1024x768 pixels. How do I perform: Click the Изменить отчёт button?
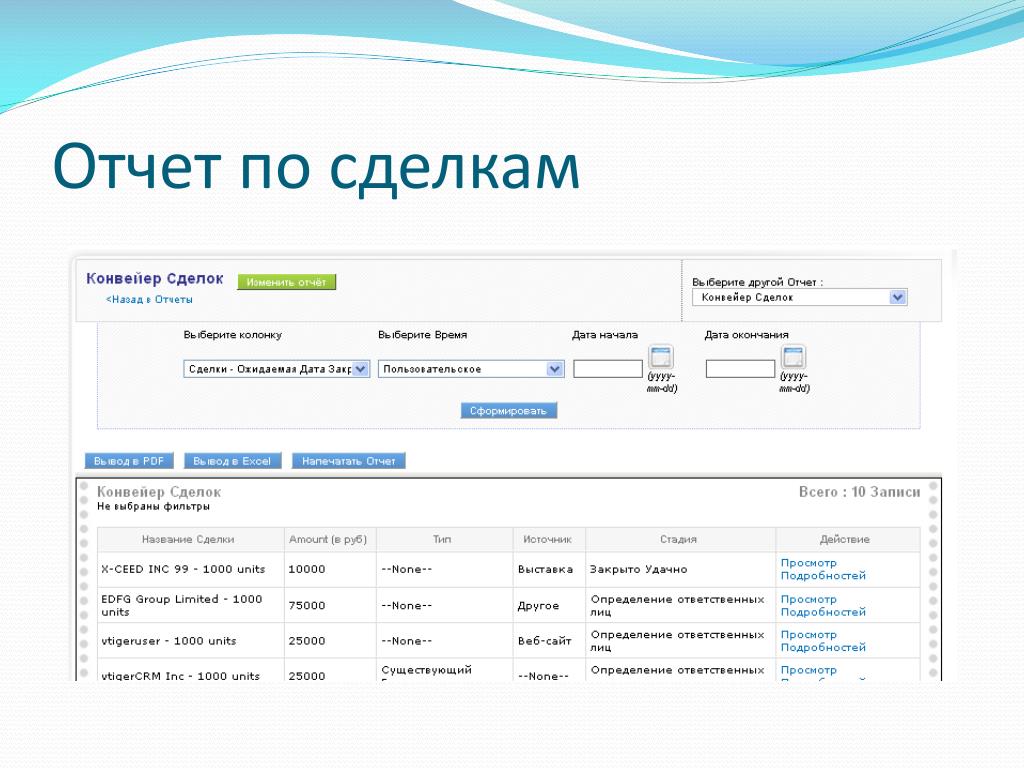click(x=287, y=282)
